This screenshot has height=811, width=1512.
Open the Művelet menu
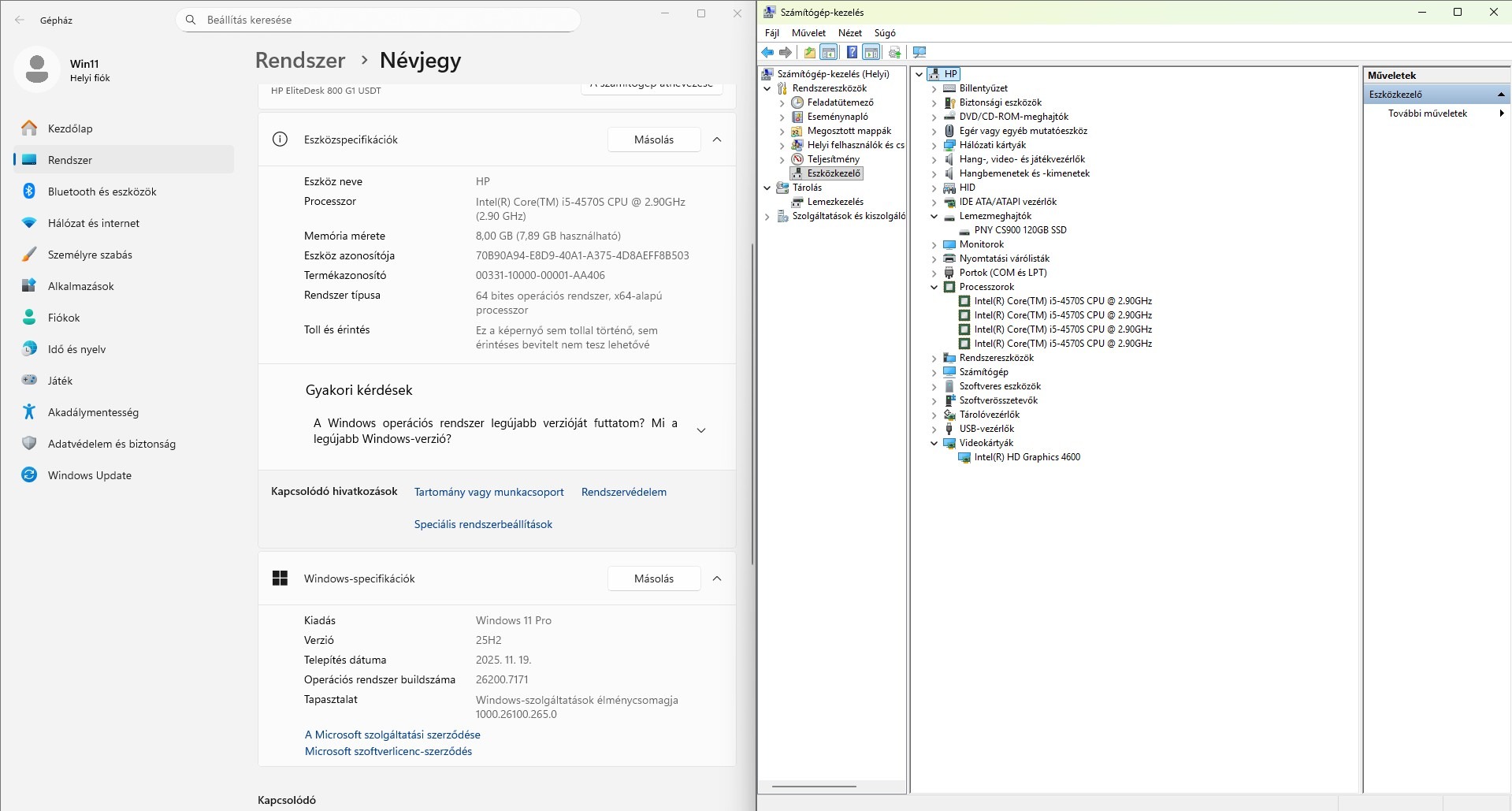tap(808, 33)
